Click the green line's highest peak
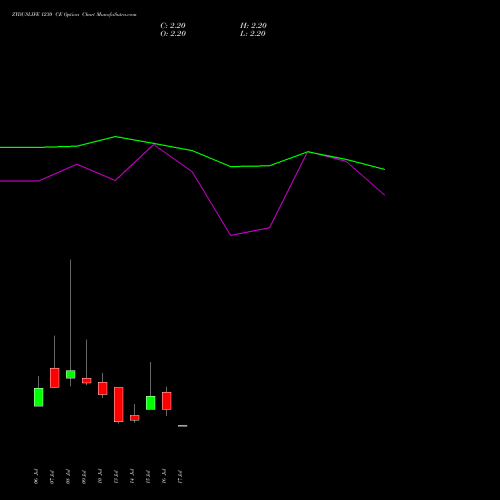The image size is (500, 500). pos(115,136)
